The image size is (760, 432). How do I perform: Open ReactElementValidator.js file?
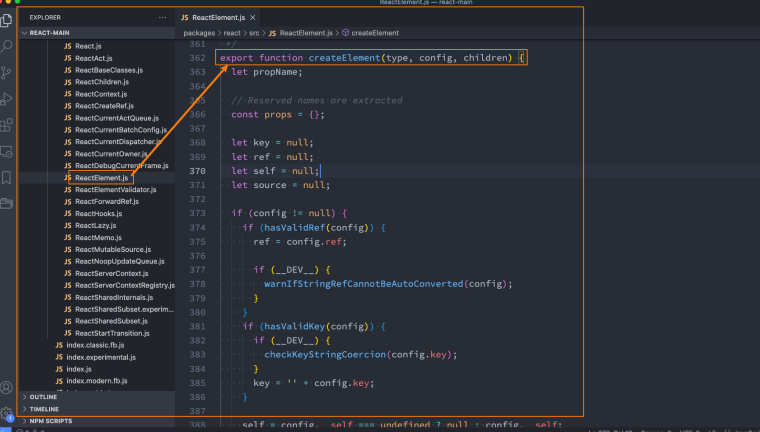pyautogui.click(x=115, y=190)
